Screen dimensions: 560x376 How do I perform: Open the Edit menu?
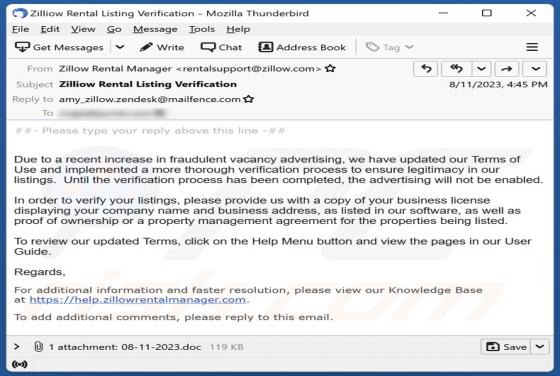click(x=50, y=29)
